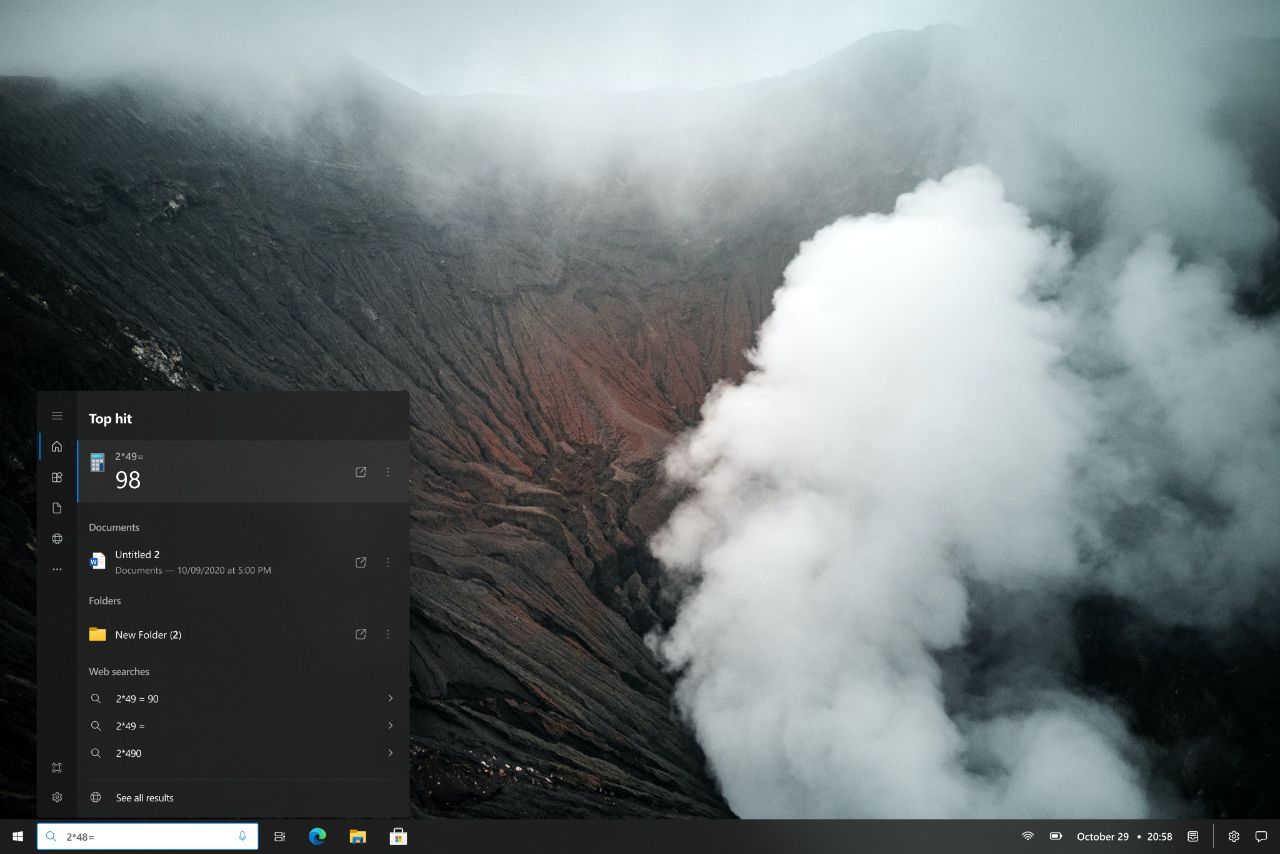Open File Explorer from taskbar

click(358, 836)
